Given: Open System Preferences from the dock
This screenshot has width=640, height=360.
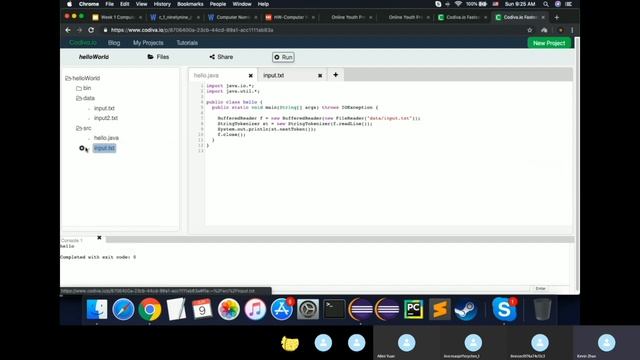Looking at the screenshot, I should (308, 309).
